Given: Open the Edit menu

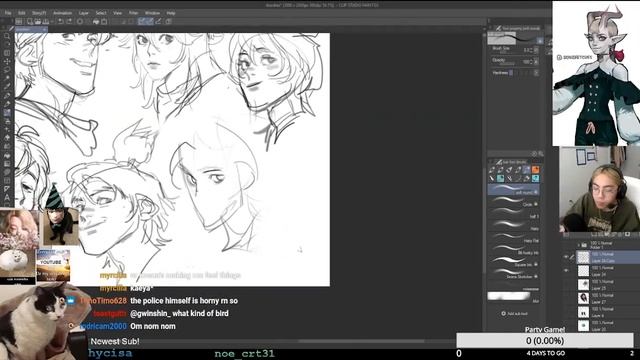Looking at the screenshot, I should (22, 13).
